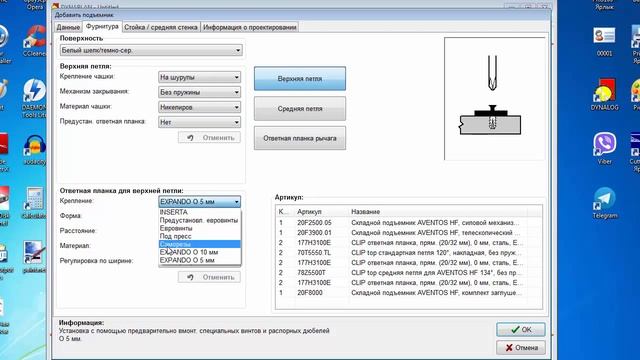This screenshot has width=640, height=360.
Task: Open the Telegram desktop icon
Action: point(604,203)
